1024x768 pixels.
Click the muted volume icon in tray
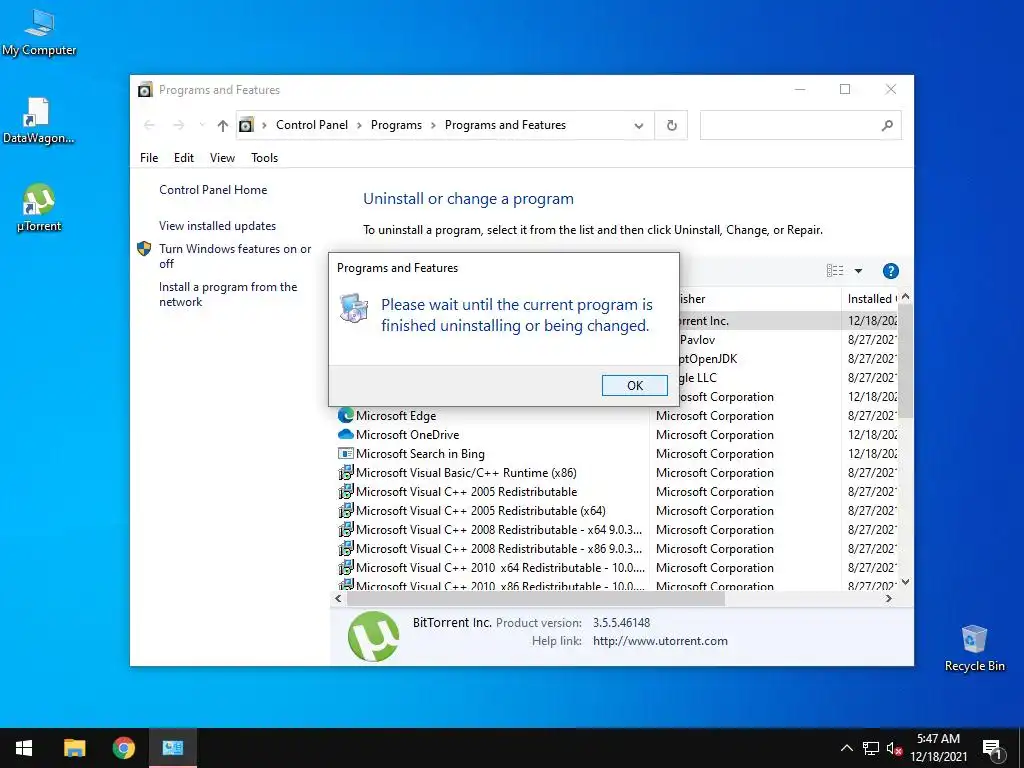pos(894,748)
